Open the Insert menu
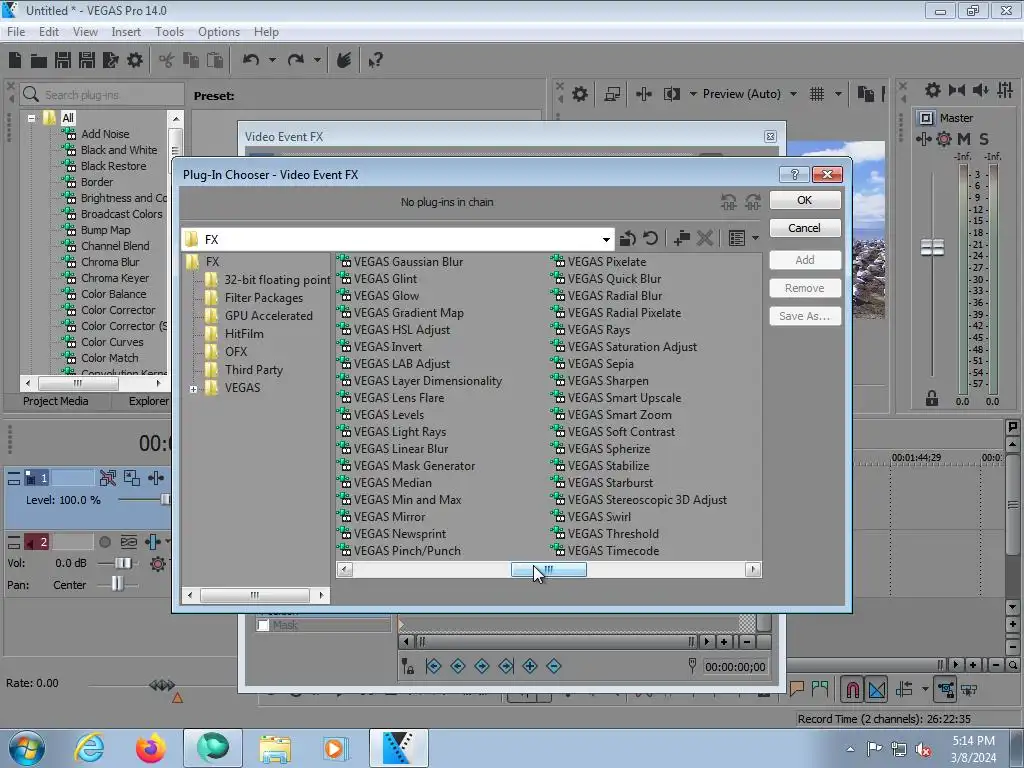The height and width of the screenshot is (768, 1024). [125, 31]
